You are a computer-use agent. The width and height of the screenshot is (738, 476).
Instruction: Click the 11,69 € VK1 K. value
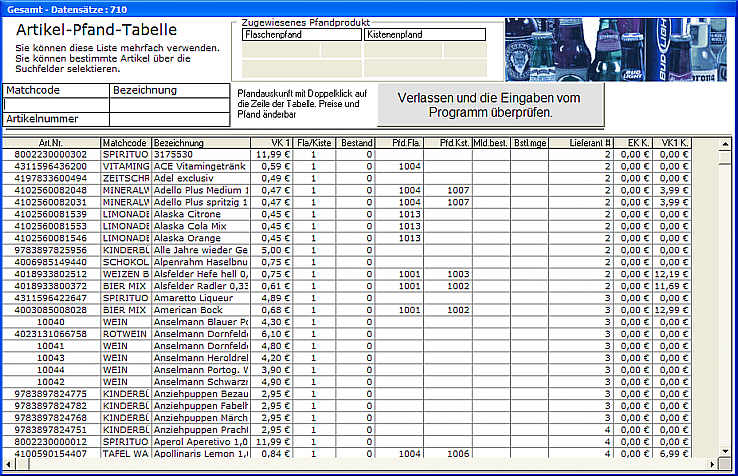point(672,286)
